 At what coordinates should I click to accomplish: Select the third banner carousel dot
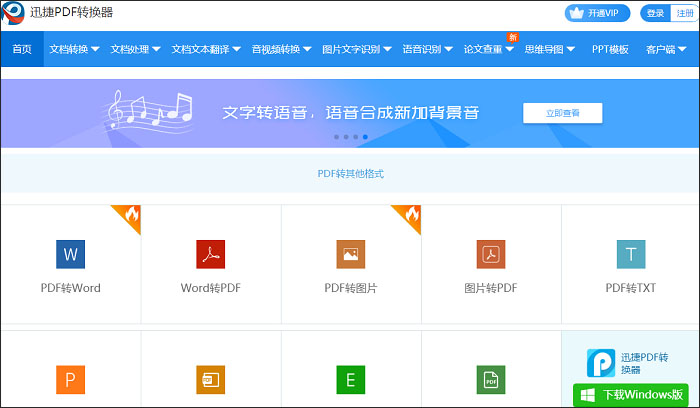[356, 137]
